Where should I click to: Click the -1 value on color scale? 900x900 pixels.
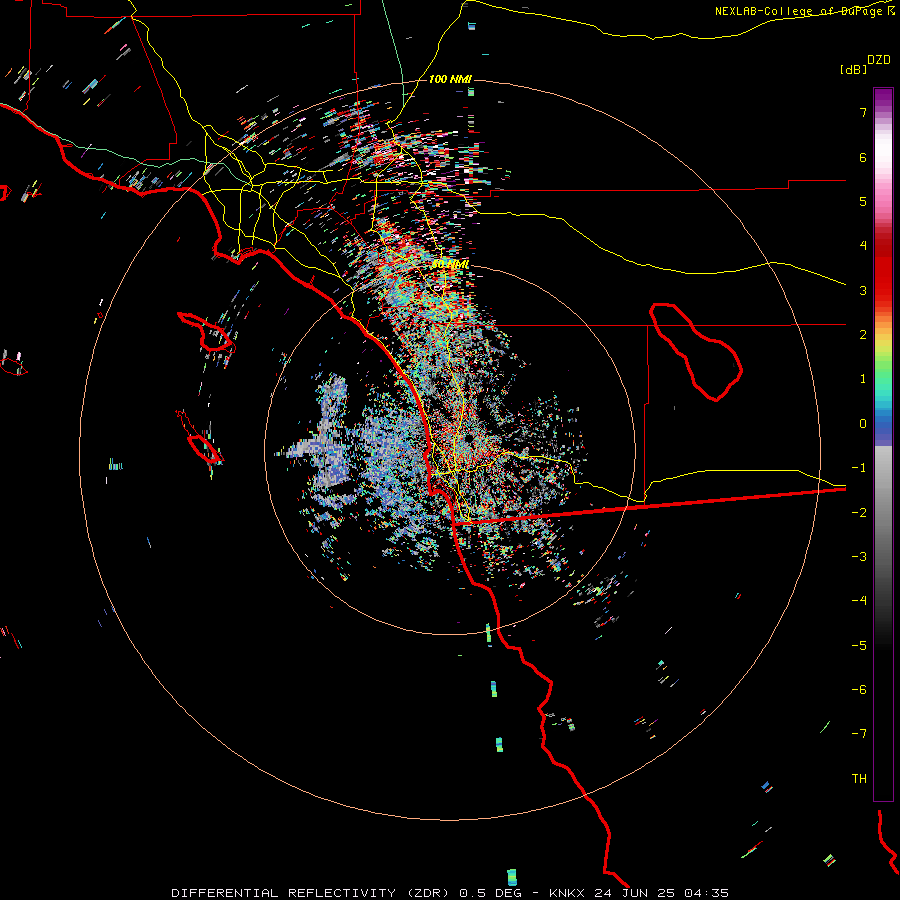[859, 468]
